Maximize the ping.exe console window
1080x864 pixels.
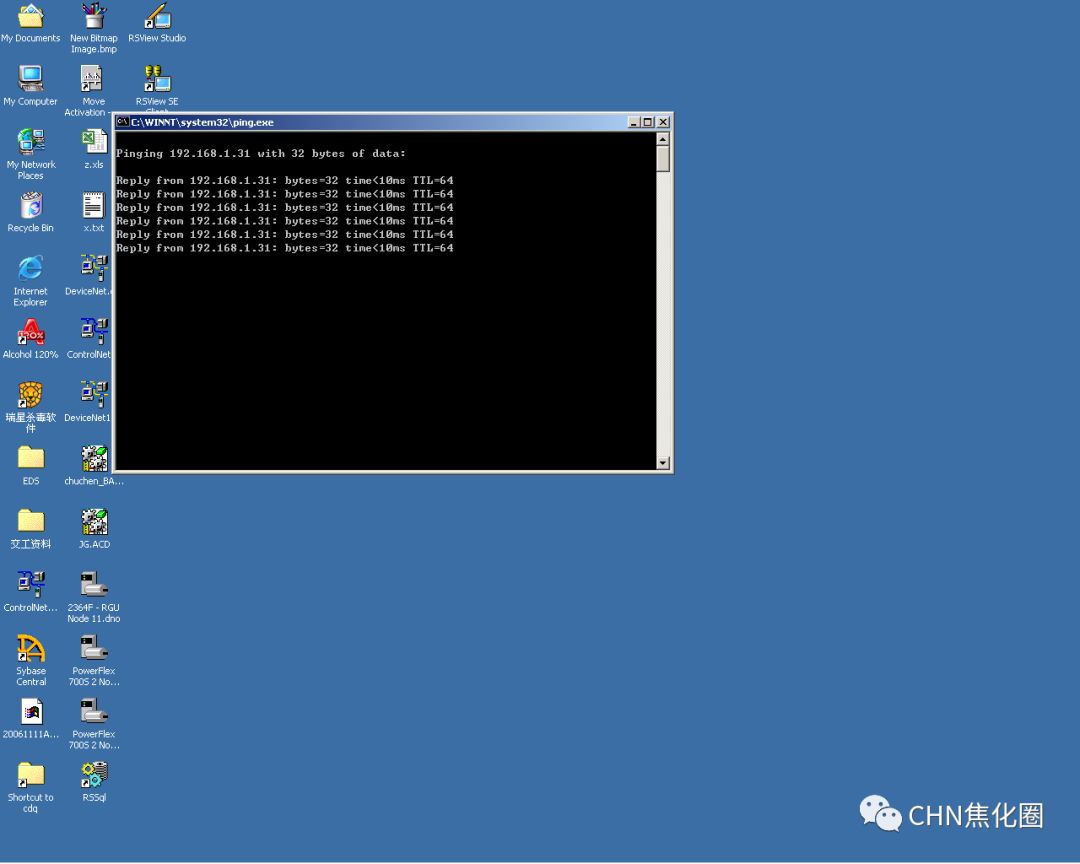[x=647, y=122]
